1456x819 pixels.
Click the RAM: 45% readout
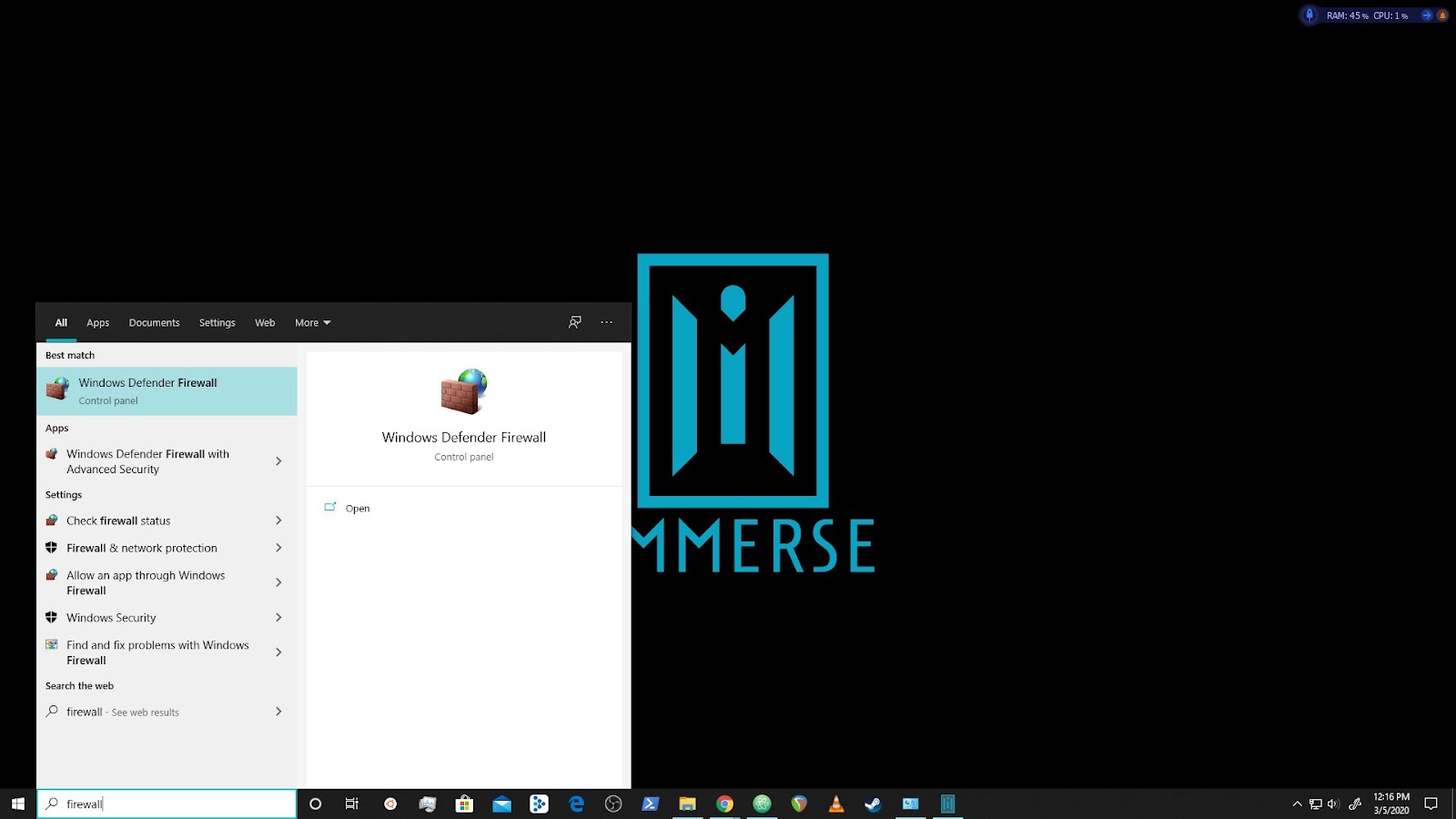(x=1347, y=15)
